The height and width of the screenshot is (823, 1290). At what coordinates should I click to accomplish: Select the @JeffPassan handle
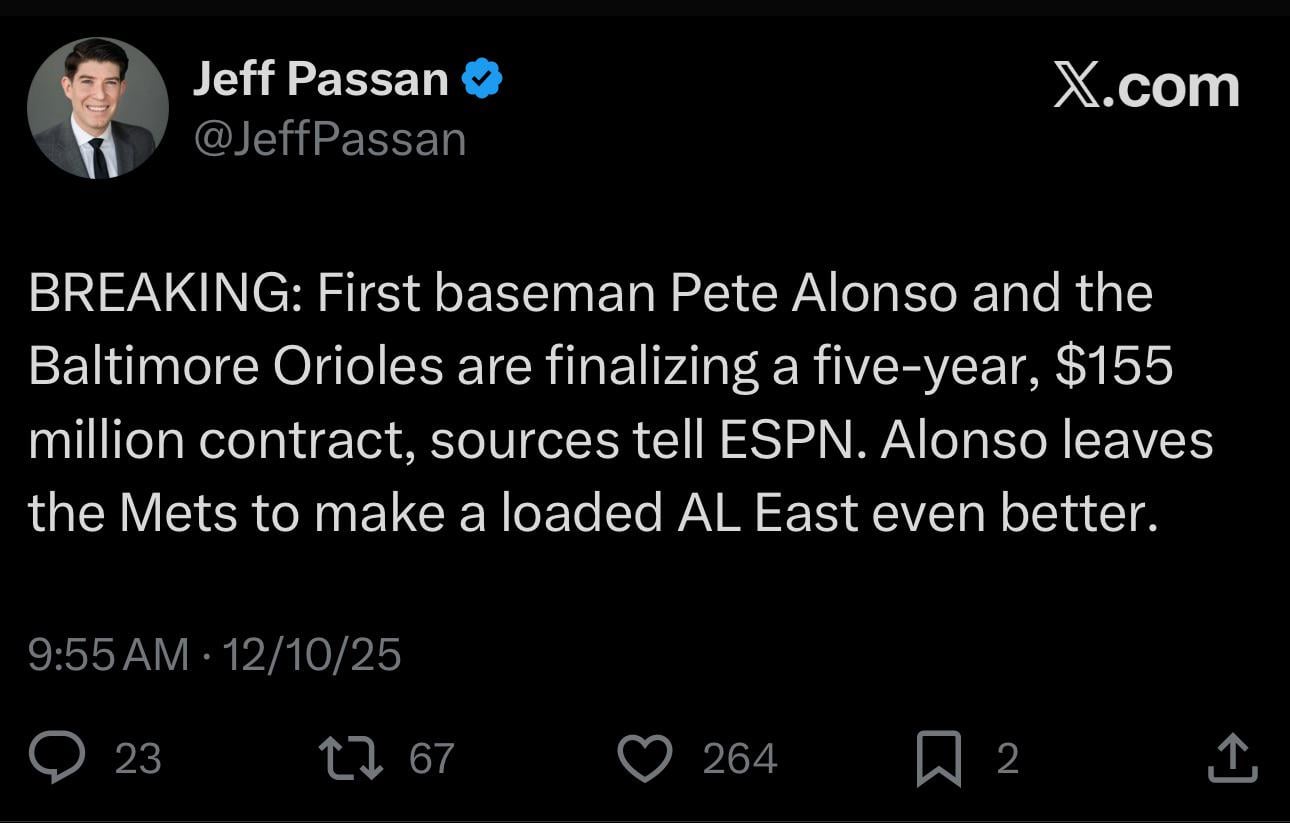click(330, 139)
